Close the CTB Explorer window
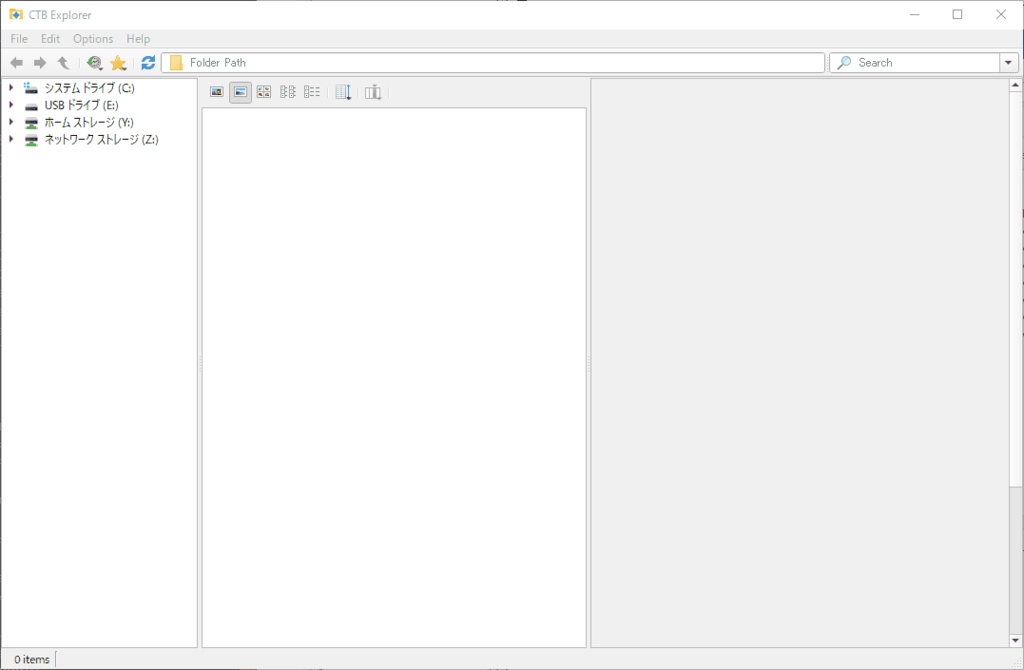 1000,14
